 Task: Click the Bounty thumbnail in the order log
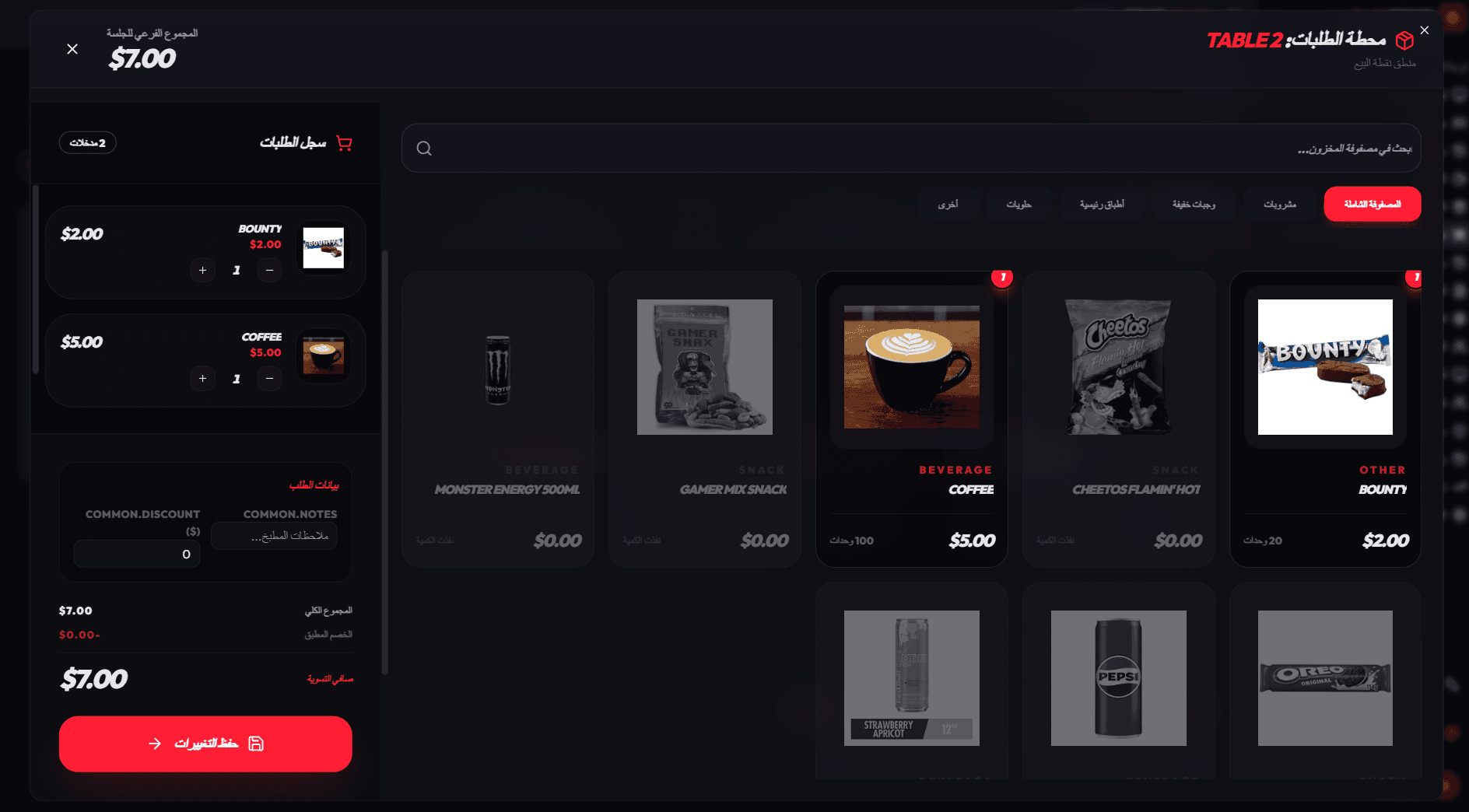pos(323,248)
